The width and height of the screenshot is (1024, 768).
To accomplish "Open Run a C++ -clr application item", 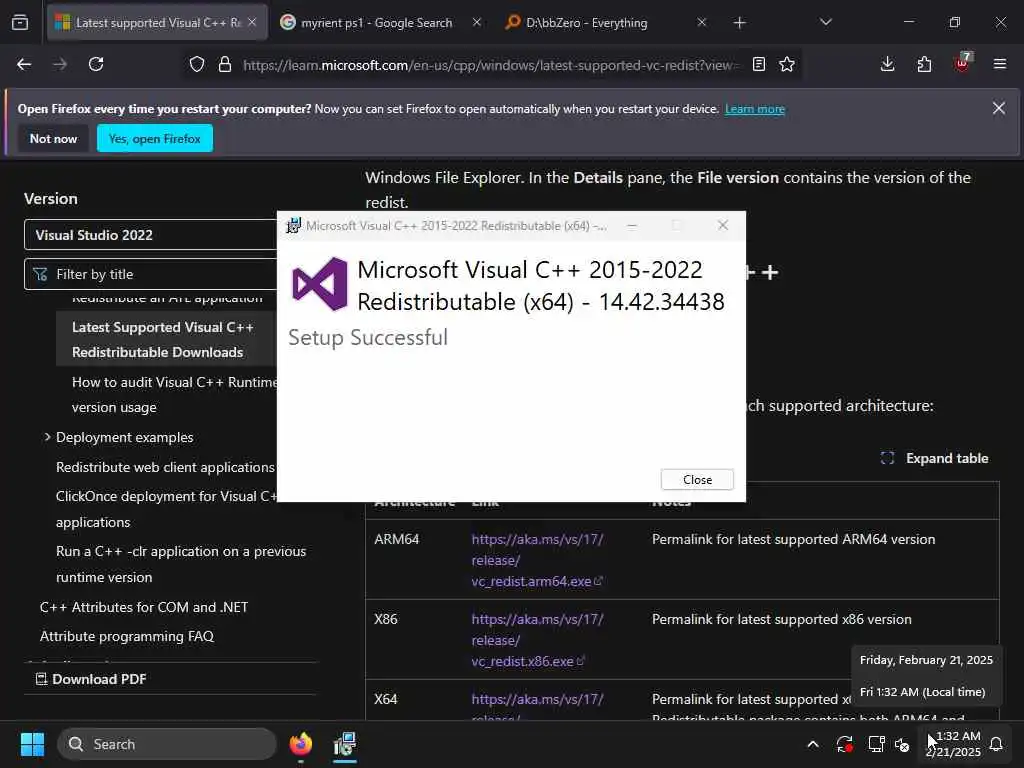I will click(x=181, y=564).
